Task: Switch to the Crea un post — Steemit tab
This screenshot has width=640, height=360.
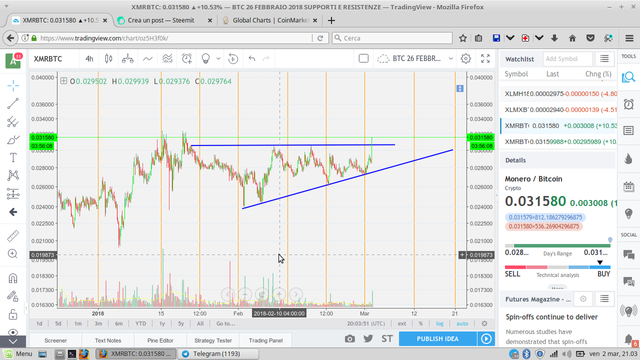Action: click(161, 20)
